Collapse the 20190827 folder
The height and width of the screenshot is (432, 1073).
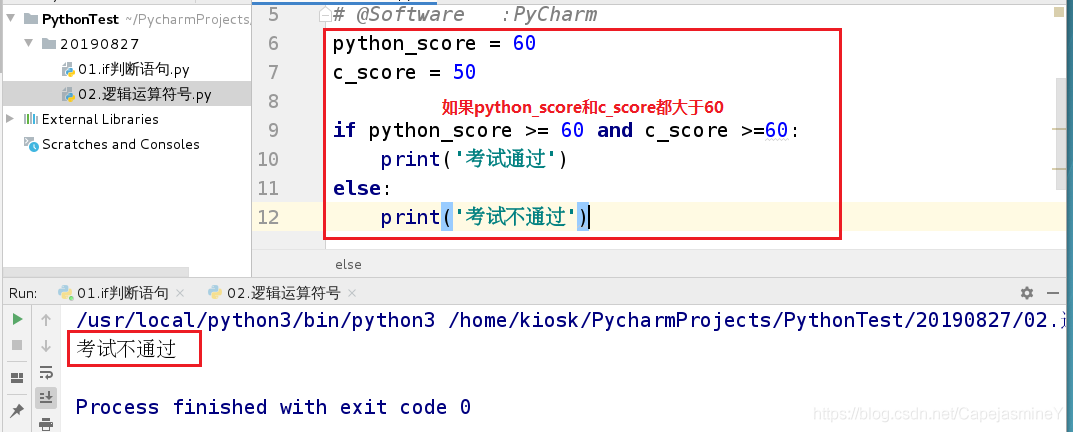click(29, 44)
